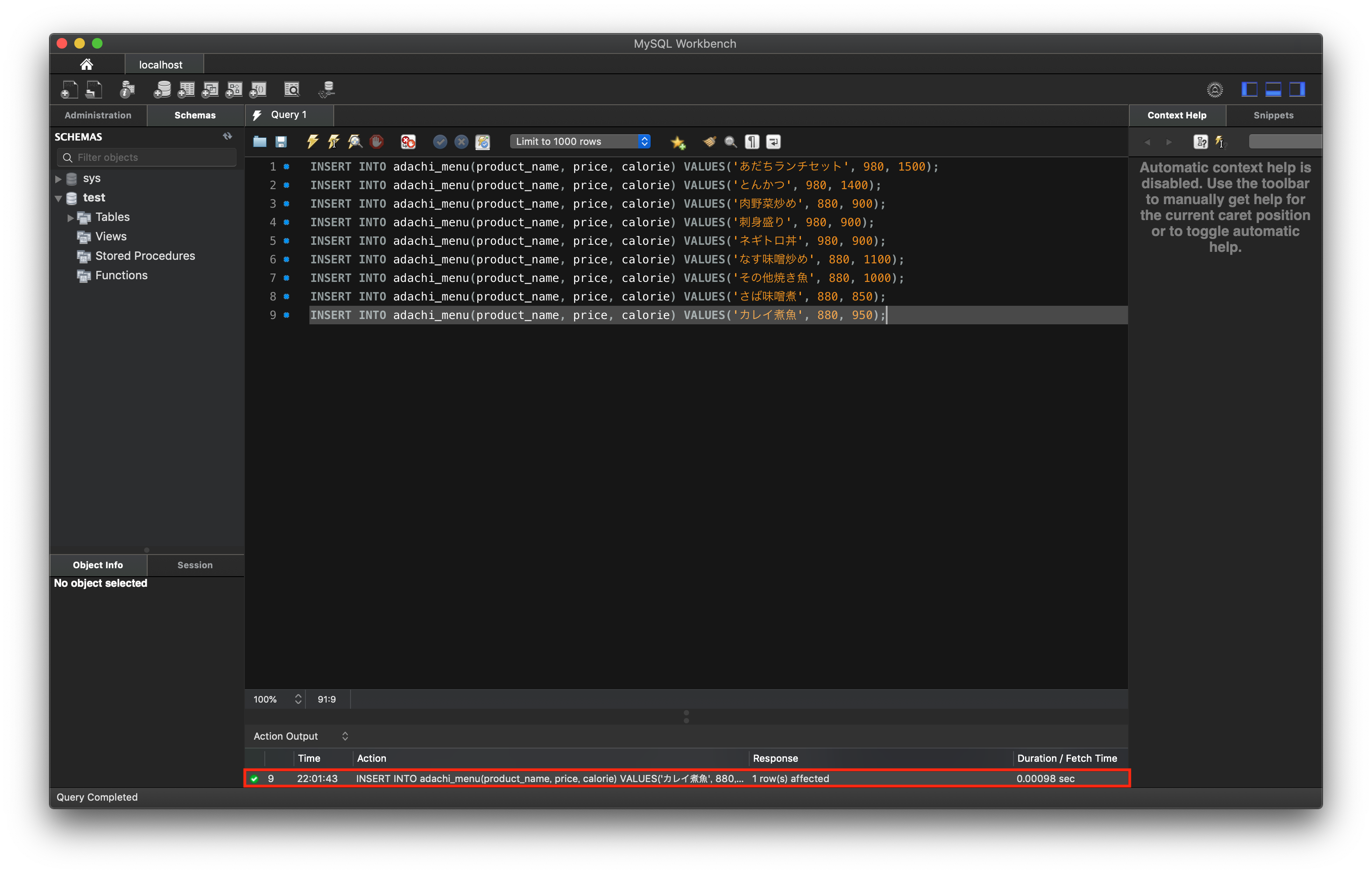Click the Filter objects search field
Screen dimensions: 1372x874
[147, 157]
